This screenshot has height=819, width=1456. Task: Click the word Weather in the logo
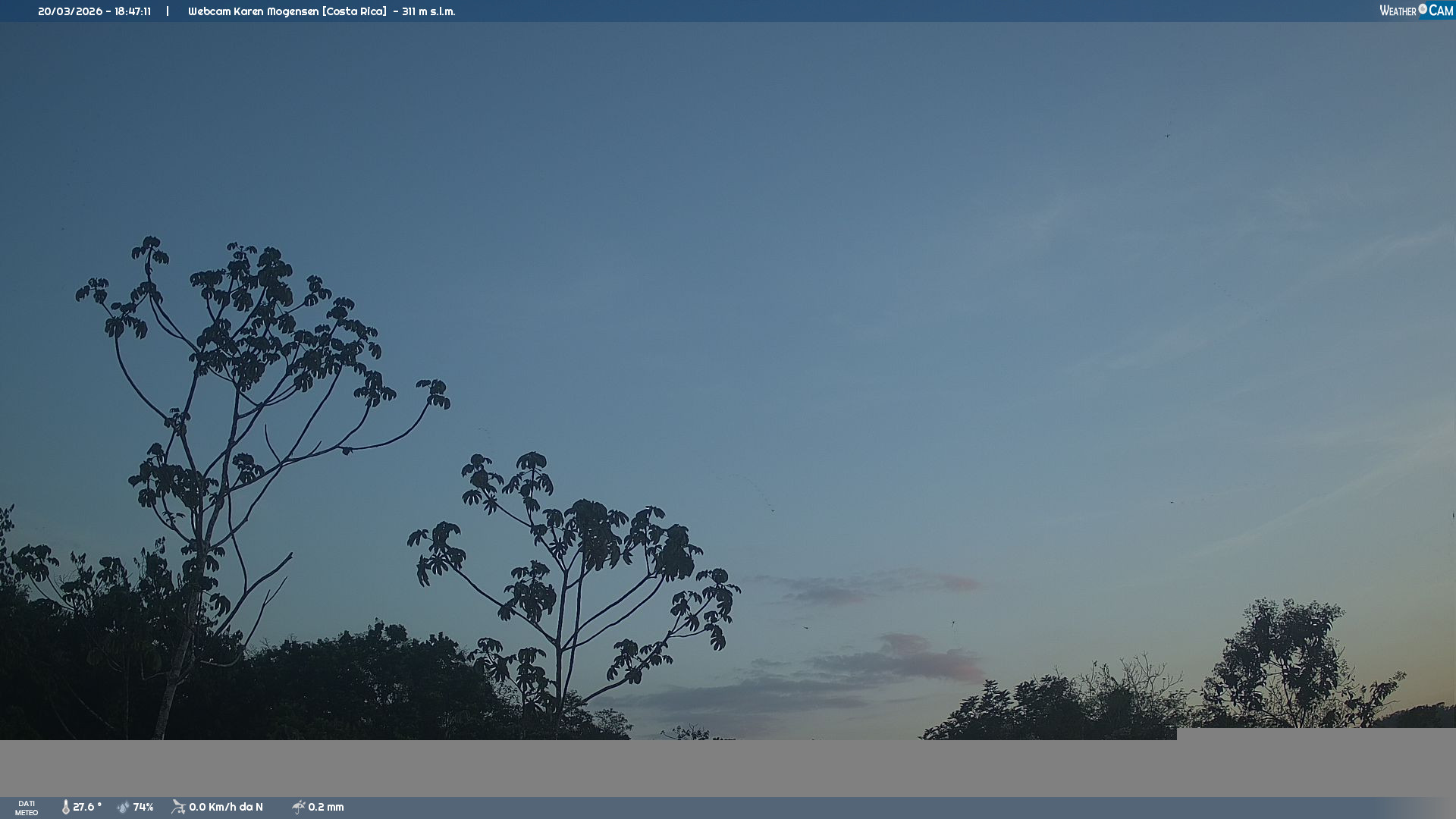point(1398,11)
